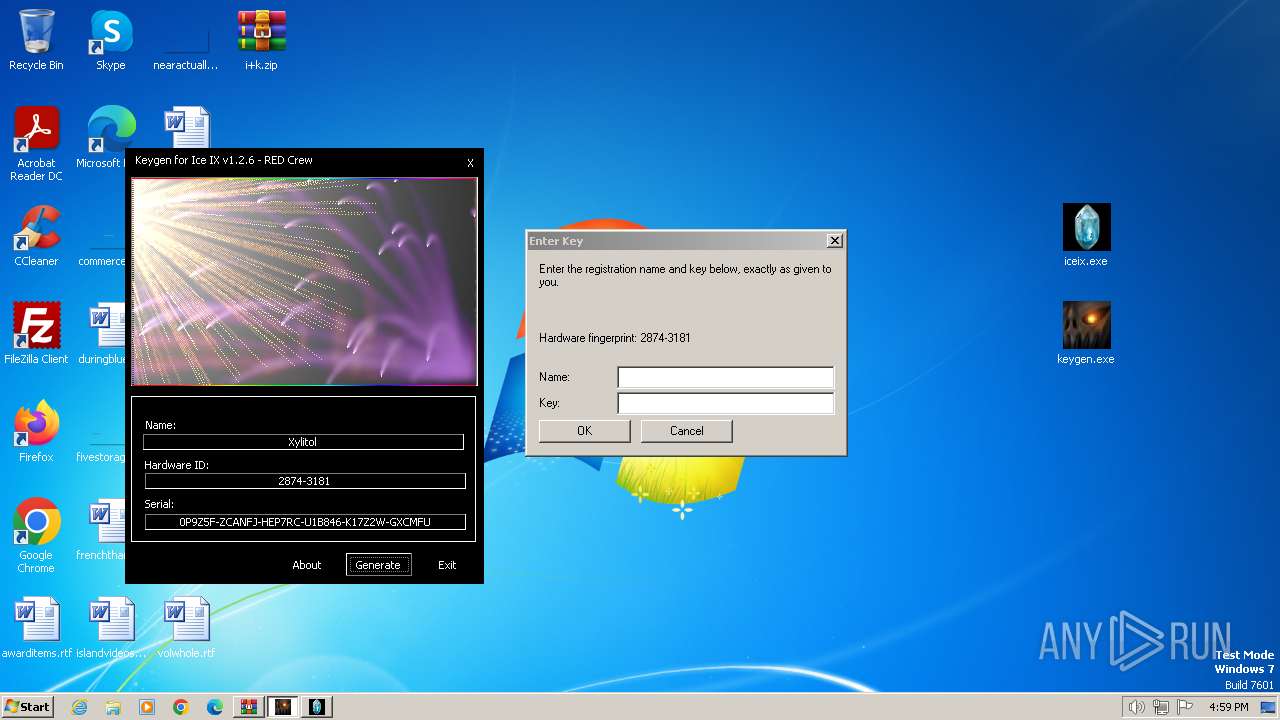The width and height of the screenshot is (1280, 720).
Task: Open the Skype desktop shortcut
Action: tap(110, 40)
